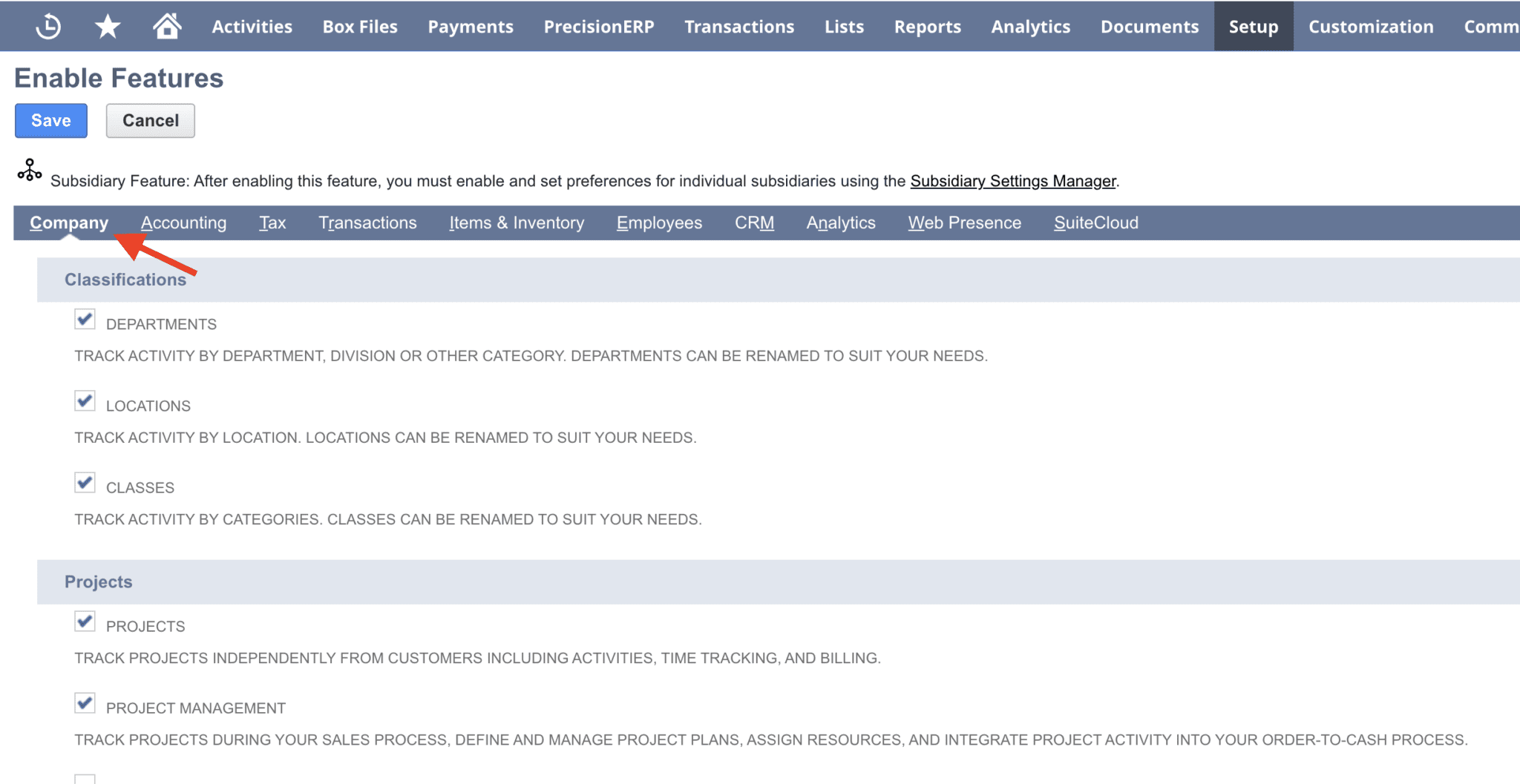Disable the Locations feature
The width and height of the screenshot is (1520, 784).
pyautogui.click(x=84, y=401)
